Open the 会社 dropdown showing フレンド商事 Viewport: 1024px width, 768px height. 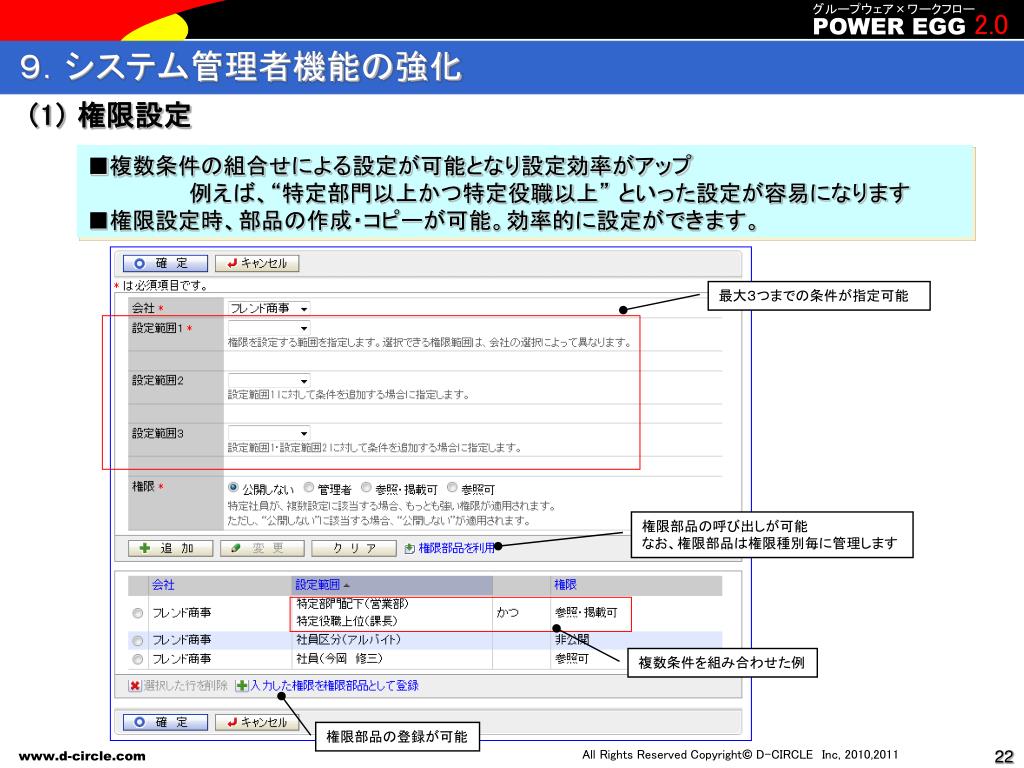tap(268, 308)
